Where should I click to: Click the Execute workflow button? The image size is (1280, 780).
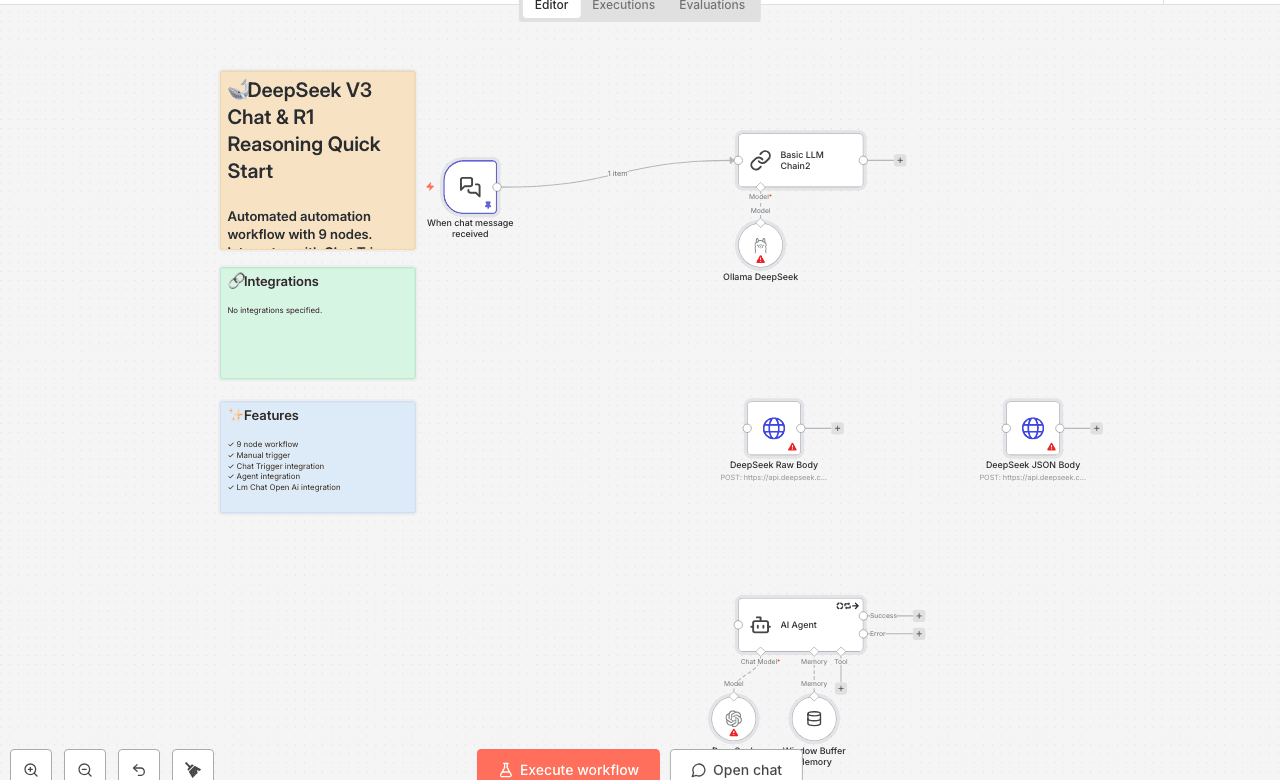568,769
